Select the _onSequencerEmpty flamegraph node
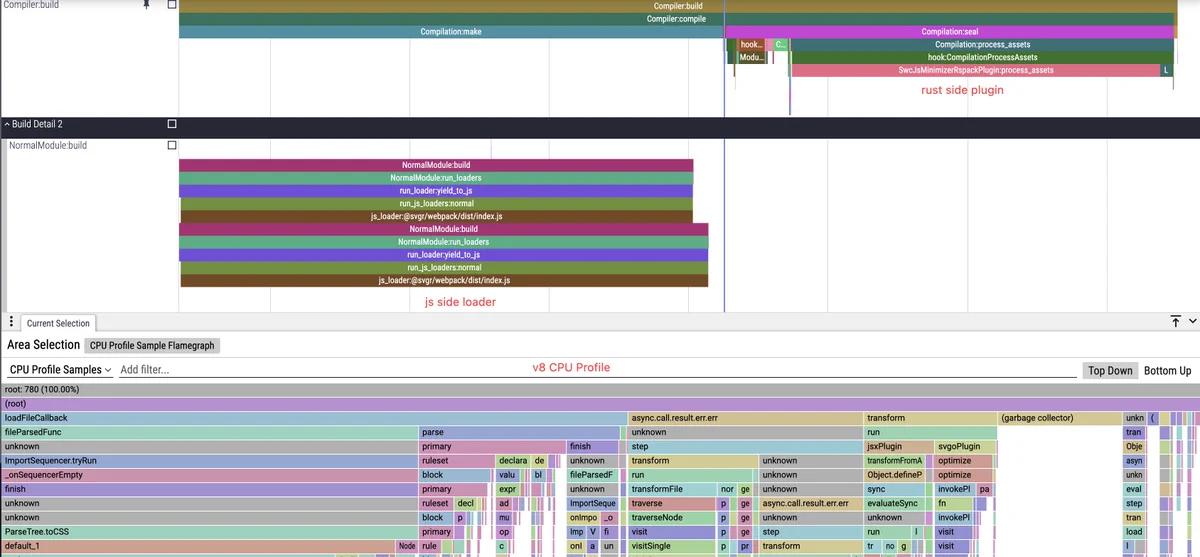1200x557 pixels. pos(209,475)
